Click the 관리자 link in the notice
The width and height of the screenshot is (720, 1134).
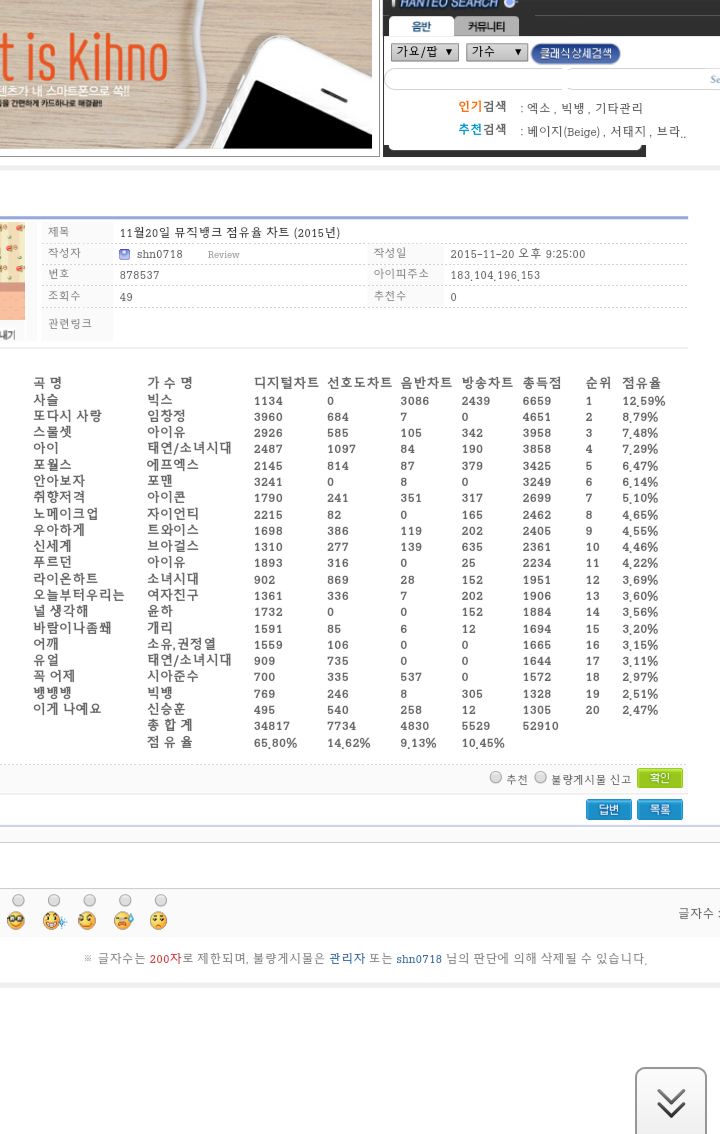347,958
